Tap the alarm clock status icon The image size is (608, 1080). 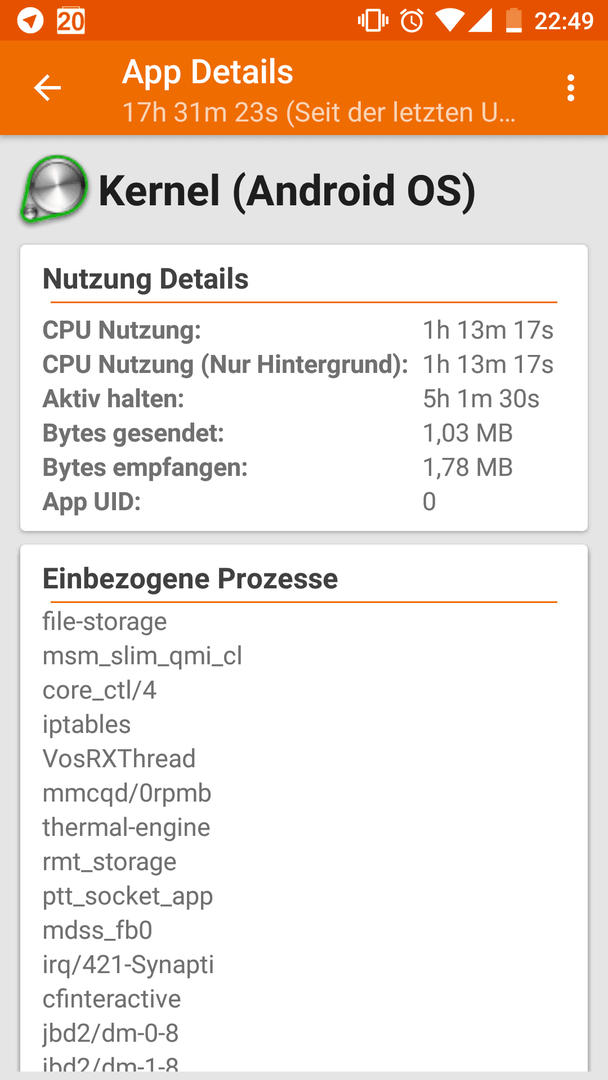(x=412, y=21)
